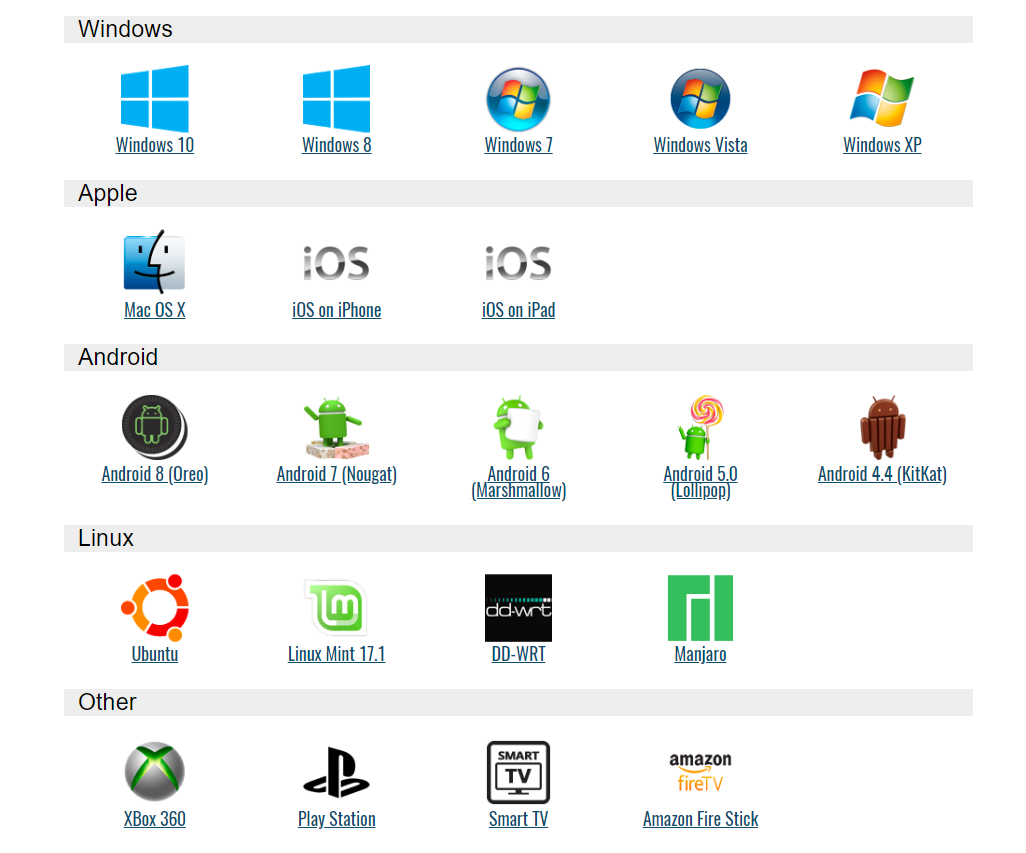1026x853 pixels.
Task: Select the Windows XP text link
Action: coord(882,145)
